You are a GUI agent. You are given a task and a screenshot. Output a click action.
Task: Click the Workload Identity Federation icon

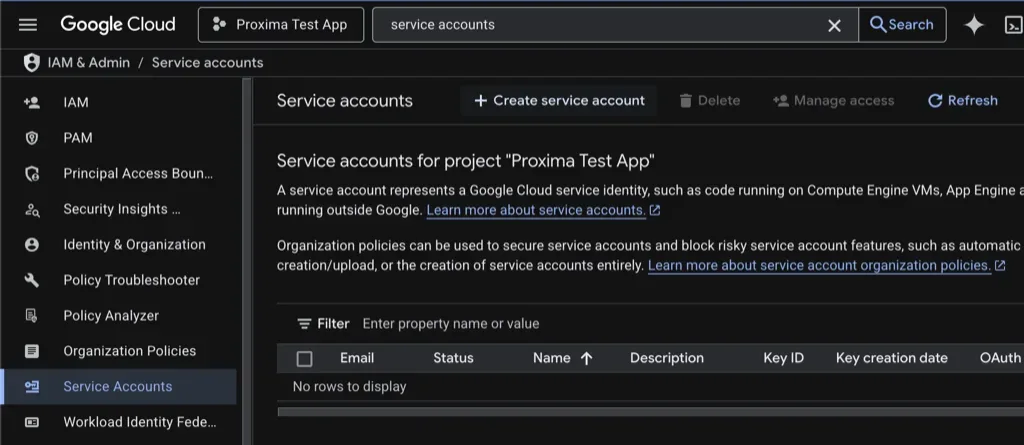[31, 422]
